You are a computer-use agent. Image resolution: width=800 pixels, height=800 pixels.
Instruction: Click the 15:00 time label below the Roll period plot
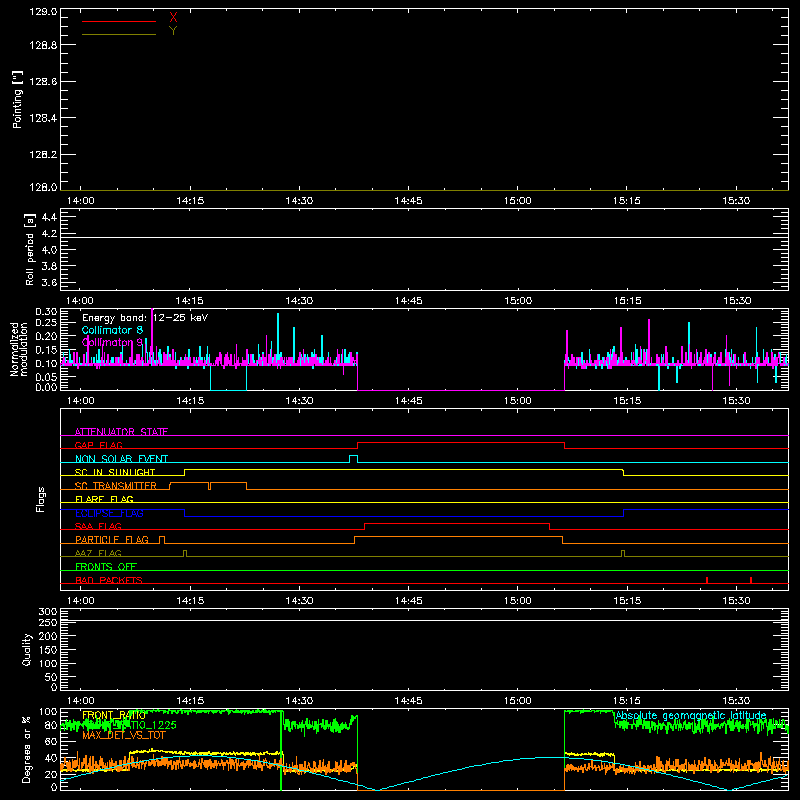(x=518, y=301)
